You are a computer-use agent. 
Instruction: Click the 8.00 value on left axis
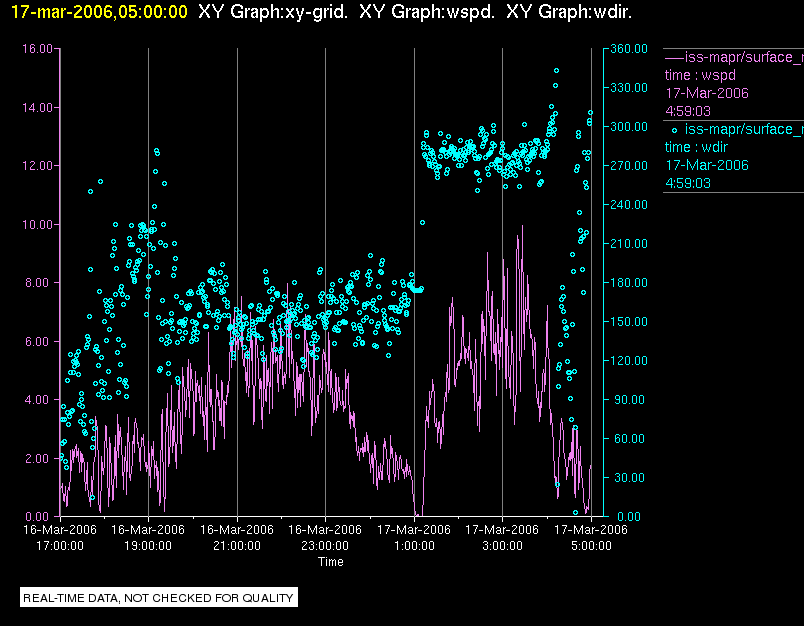[40, 283]
